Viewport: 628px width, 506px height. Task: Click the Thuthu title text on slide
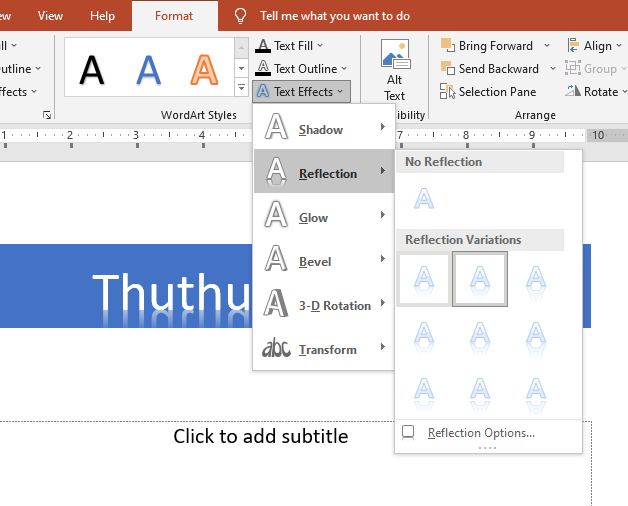click(x=171, y=292)
